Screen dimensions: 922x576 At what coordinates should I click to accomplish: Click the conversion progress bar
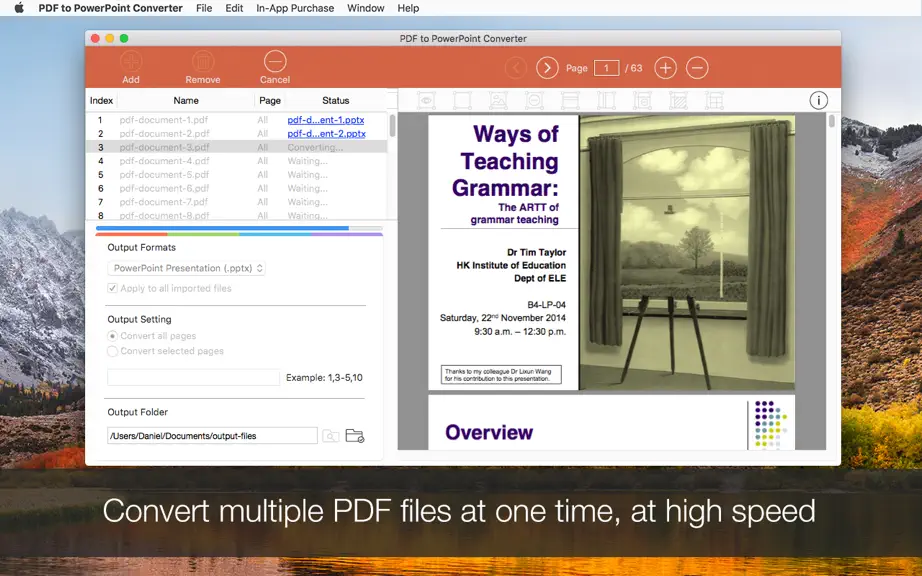click(239, 228)
